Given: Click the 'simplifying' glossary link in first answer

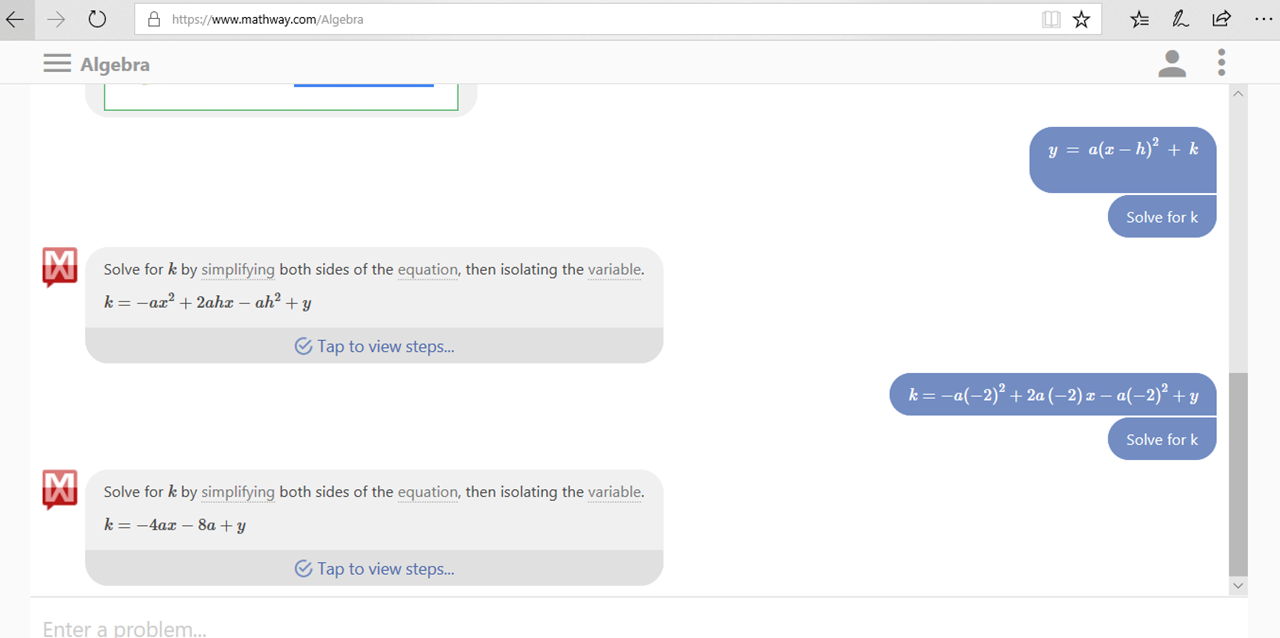Looking at the screenshot, I should tap(238, 269).
